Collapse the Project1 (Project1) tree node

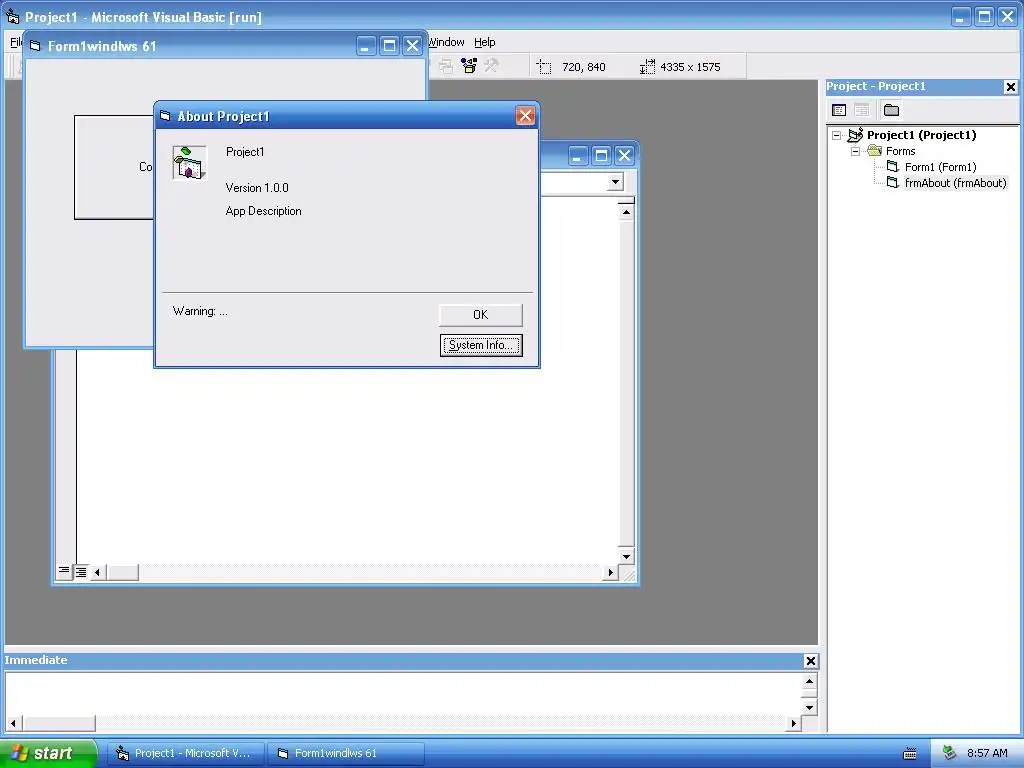tap(837, 135)
